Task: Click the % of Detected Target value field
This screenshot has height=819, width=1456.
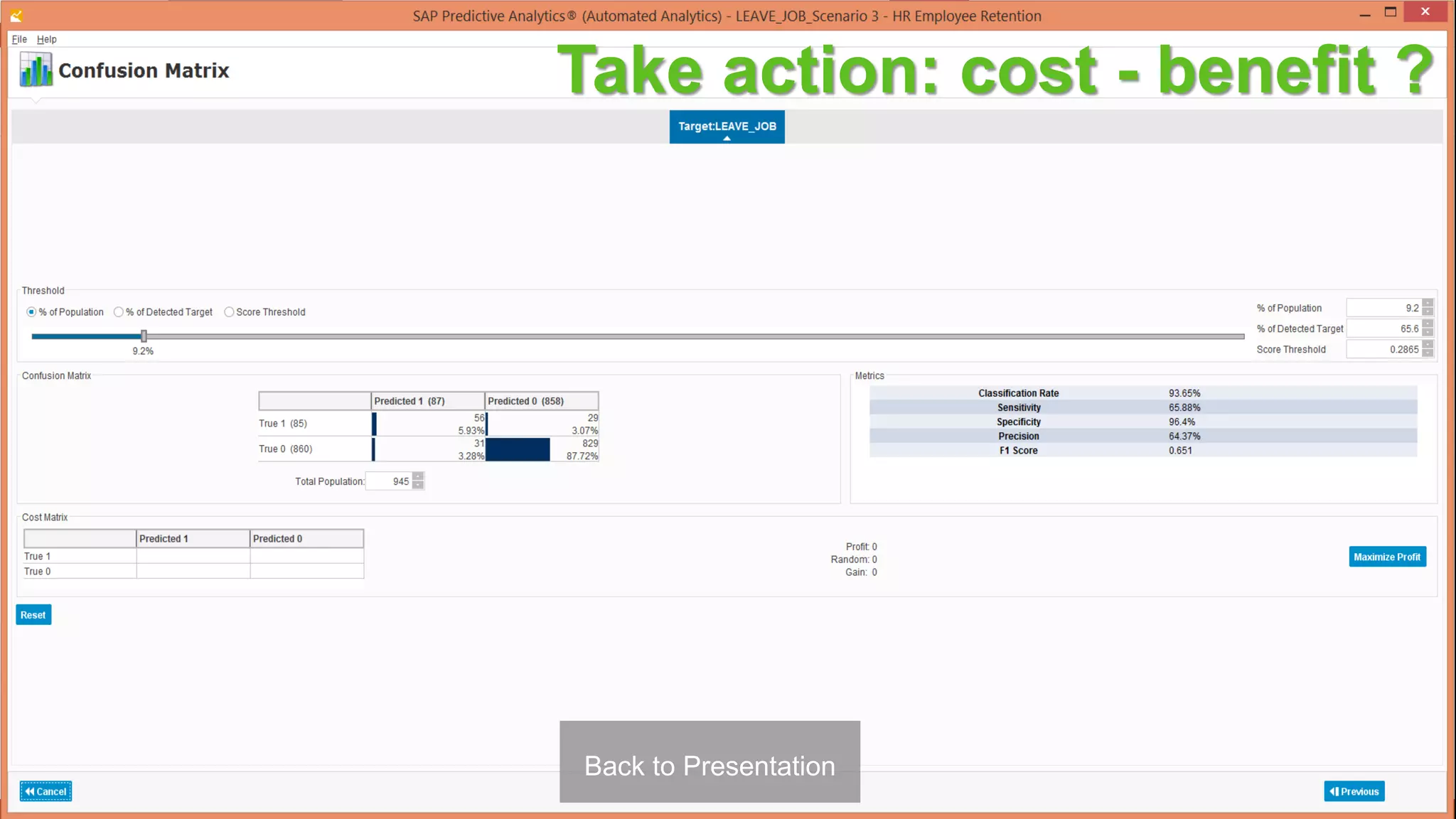Action: pyautogui.click(x=1383, y=328)
